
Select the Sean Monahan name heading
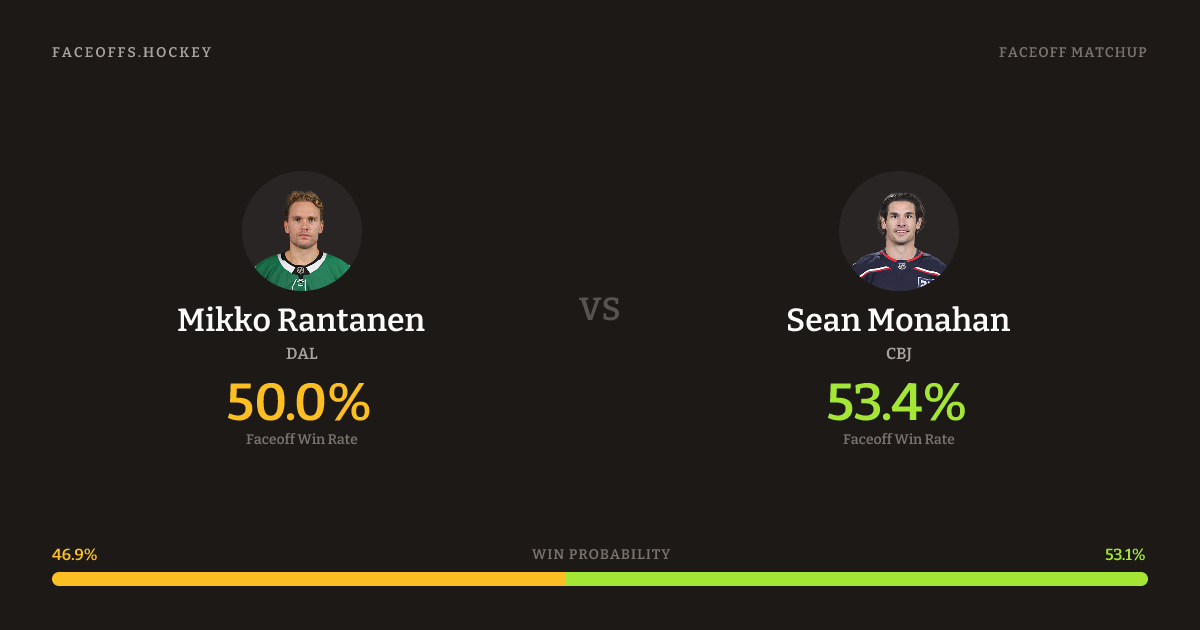tap(898, 320)
